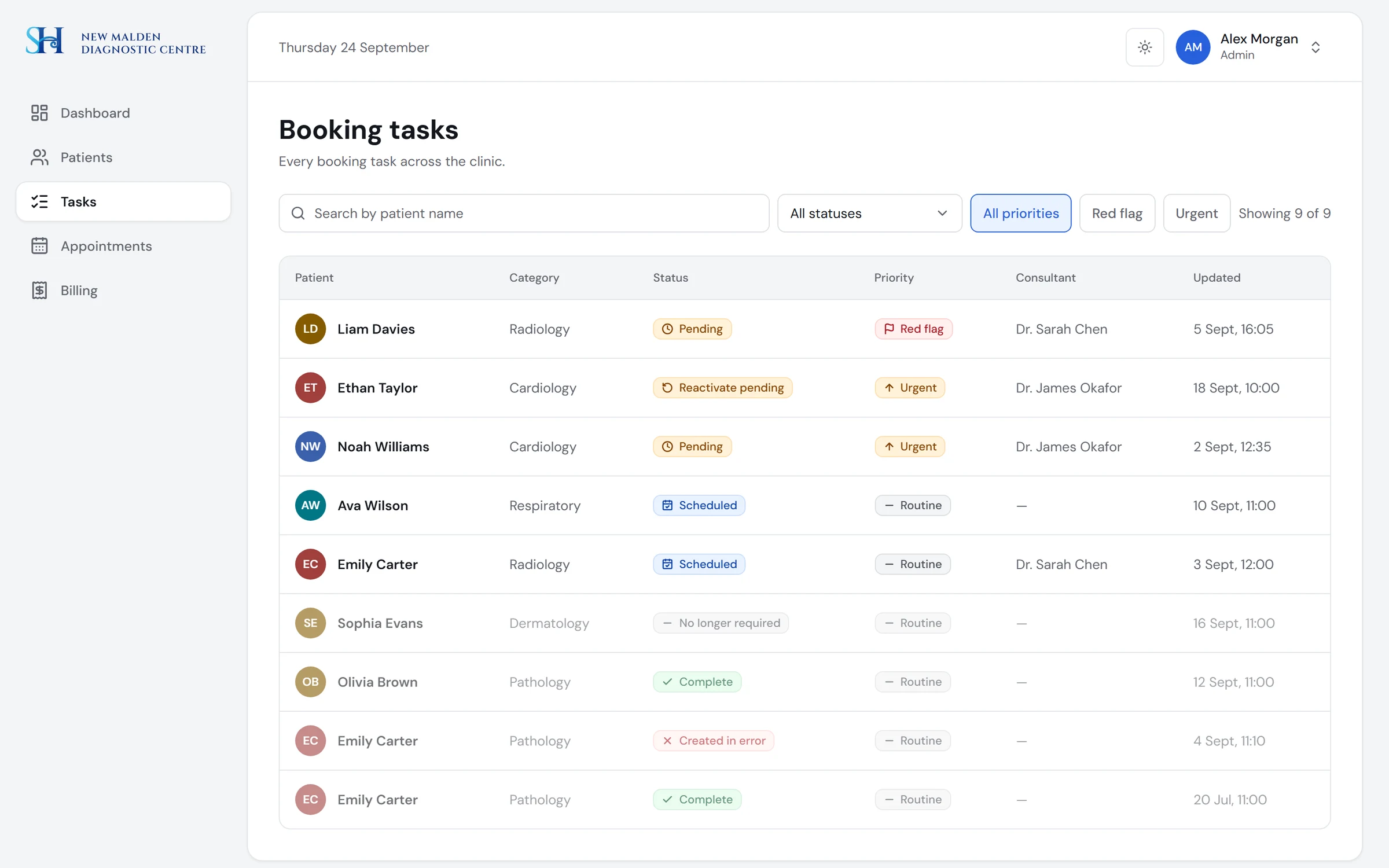Screen dimensions: 1389x868
Task: Open the Sophia Evans task
Action: tap(804, 623)
